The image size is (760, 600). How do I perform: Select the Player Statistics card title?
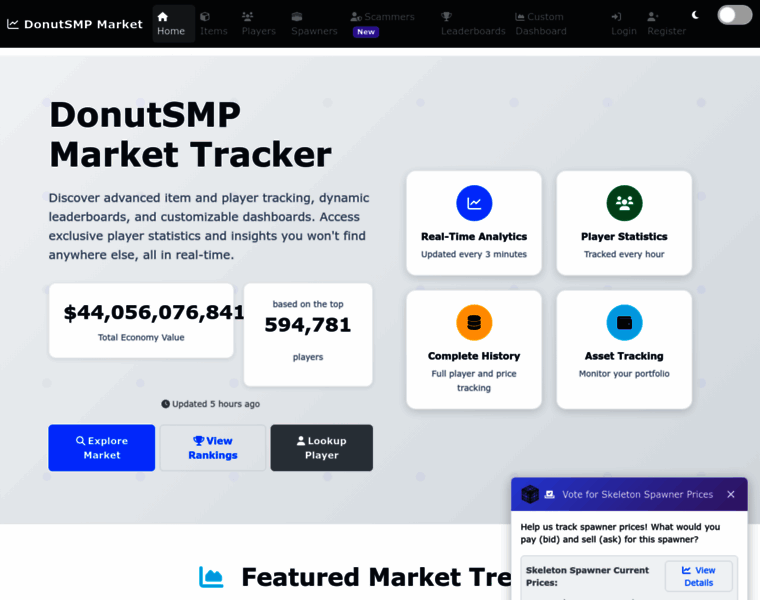point(624,237)
